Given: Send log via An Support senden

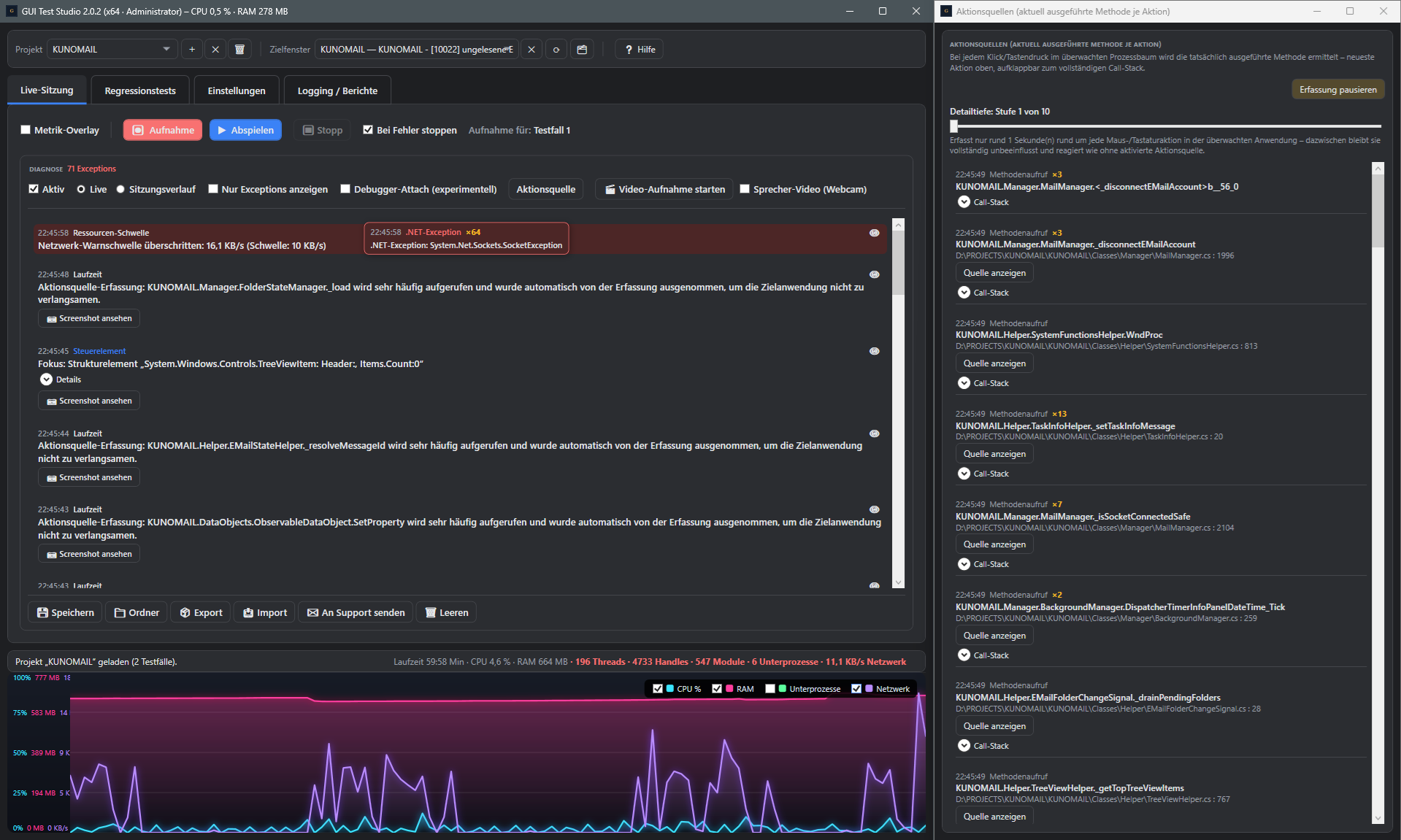Looking at the screenshot, I should (356, 612).
